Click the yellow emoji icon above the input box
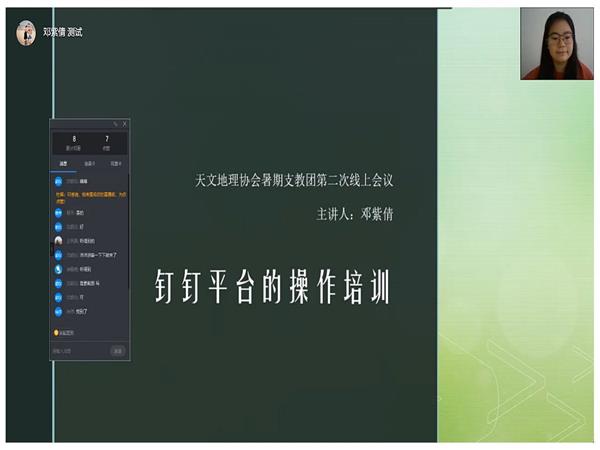The image size is (600, 450). 57,333
